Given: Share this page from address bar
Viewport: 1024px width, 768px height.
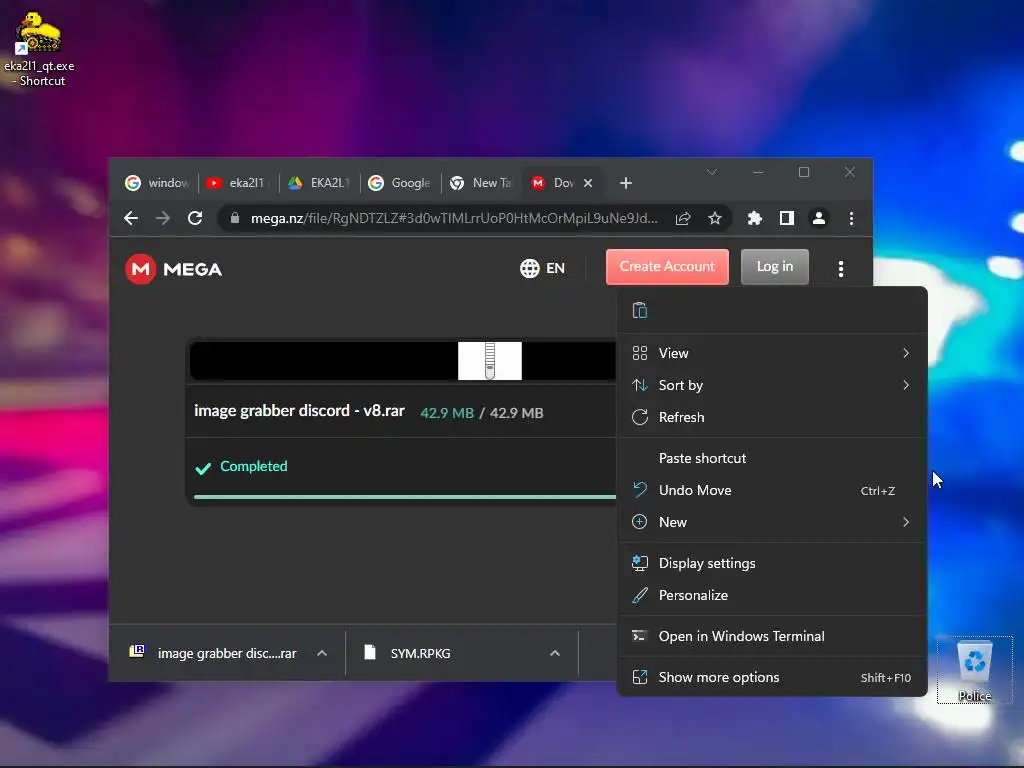Looking at the screenshot, I should 683,218.
